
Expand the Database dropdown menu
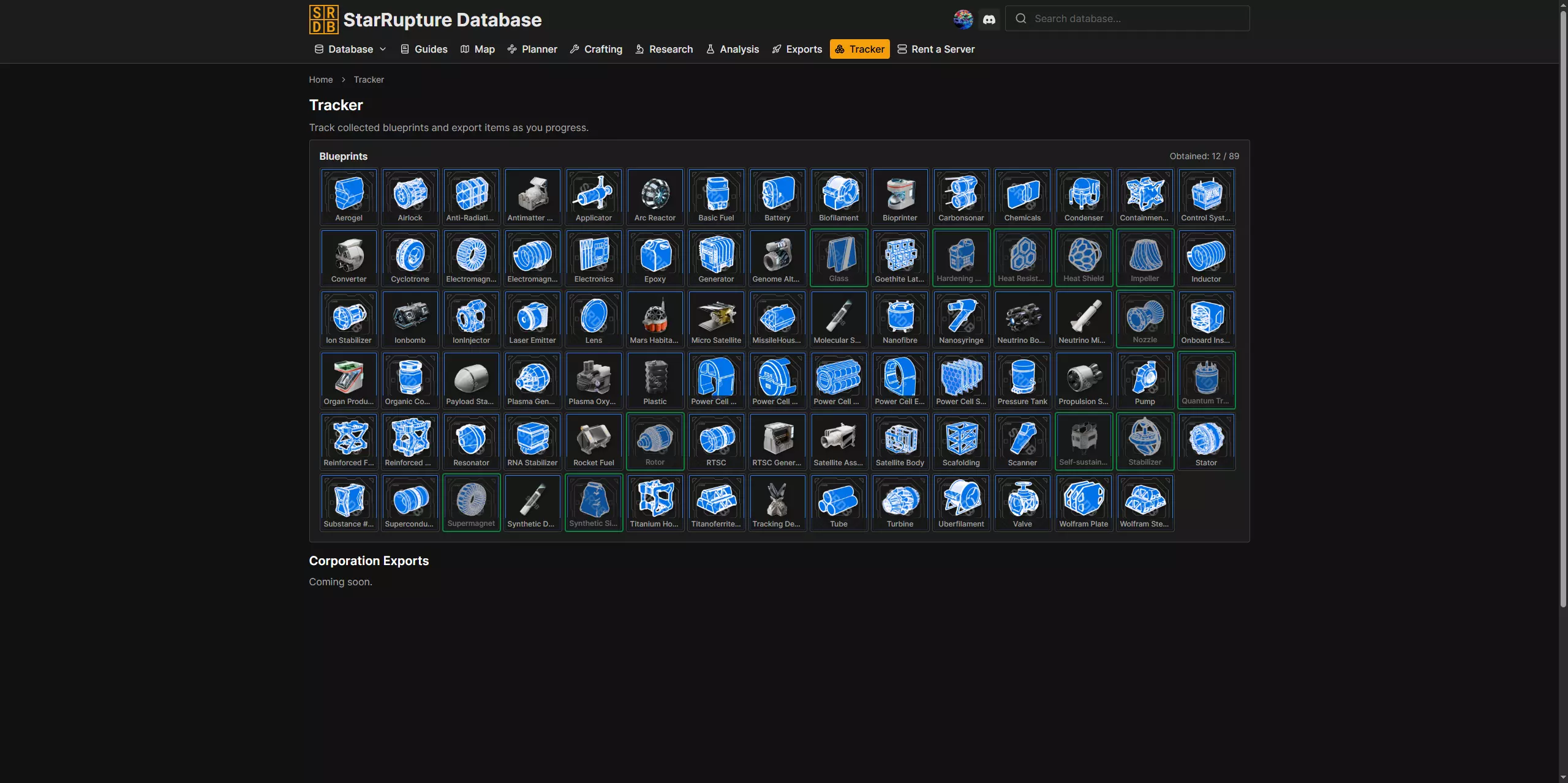[x=350, y=49]
